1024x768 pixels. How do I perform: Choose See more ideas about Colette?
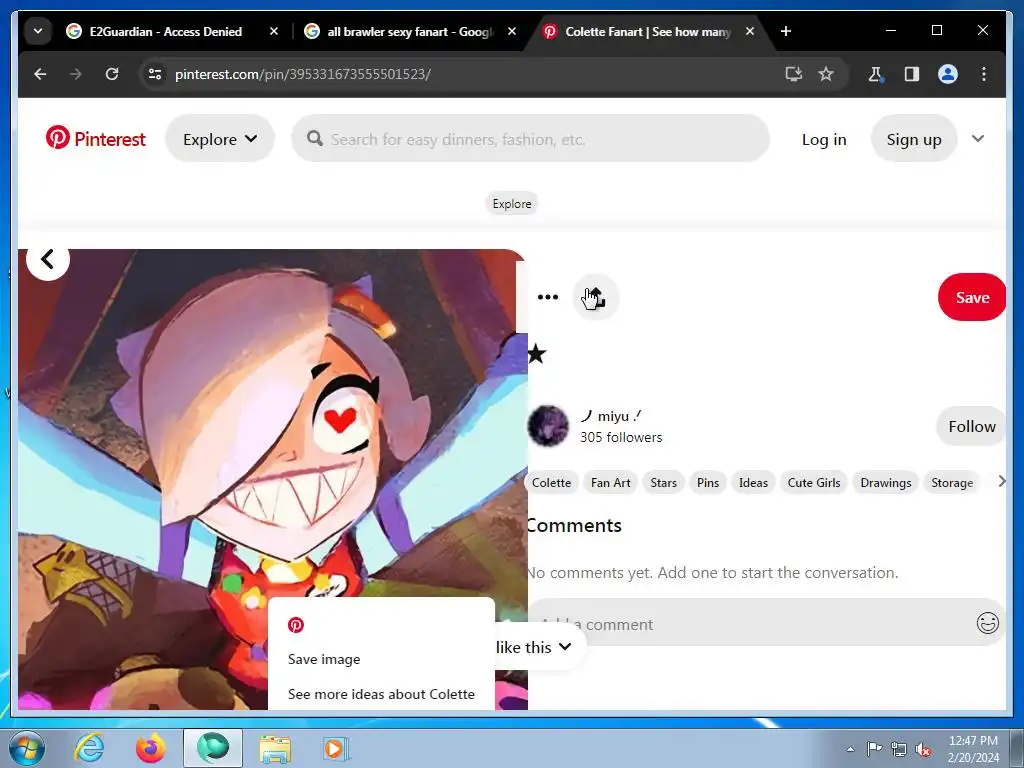tap(381, 694)
